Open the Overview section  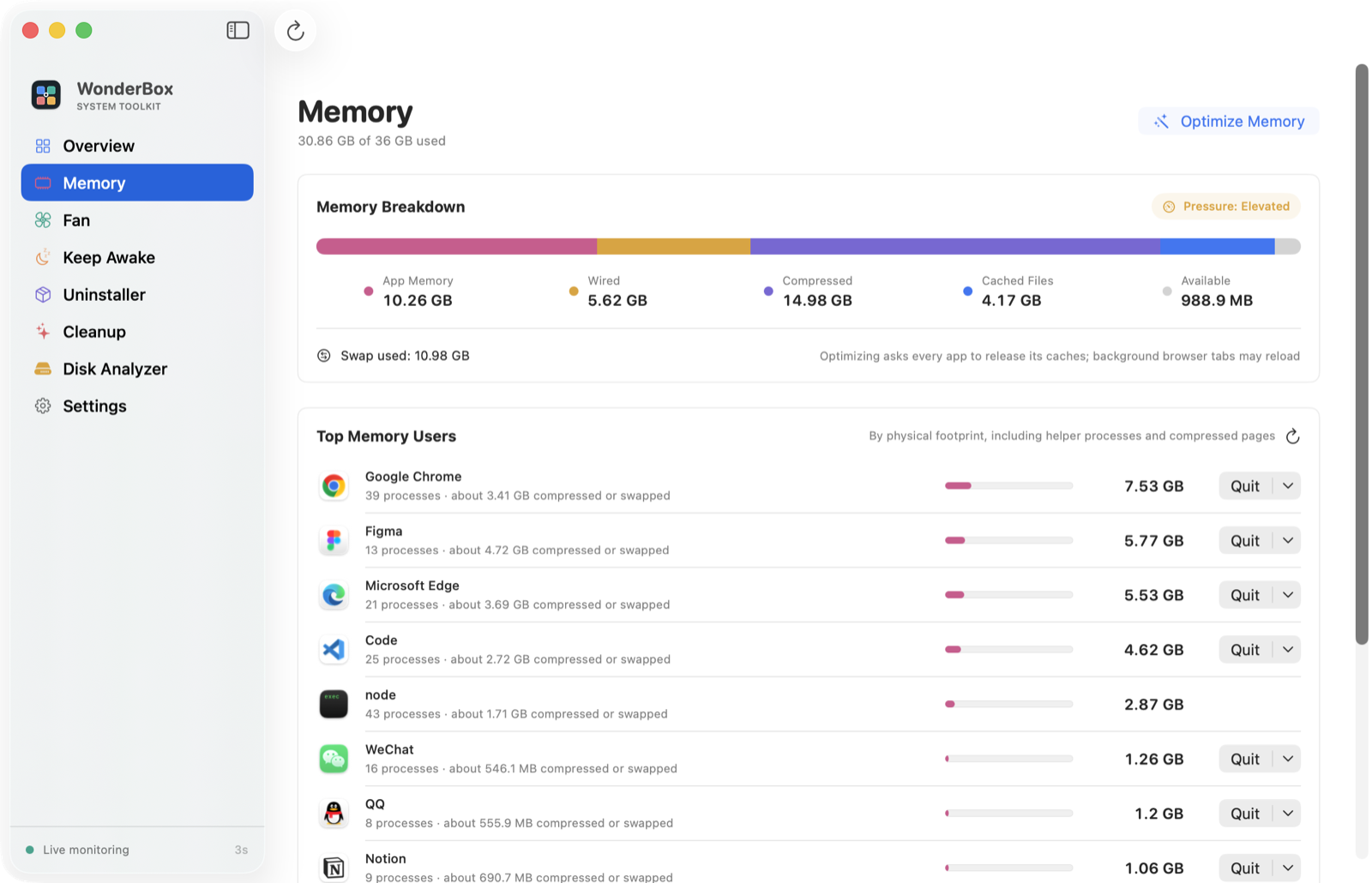tap(137, 146)
